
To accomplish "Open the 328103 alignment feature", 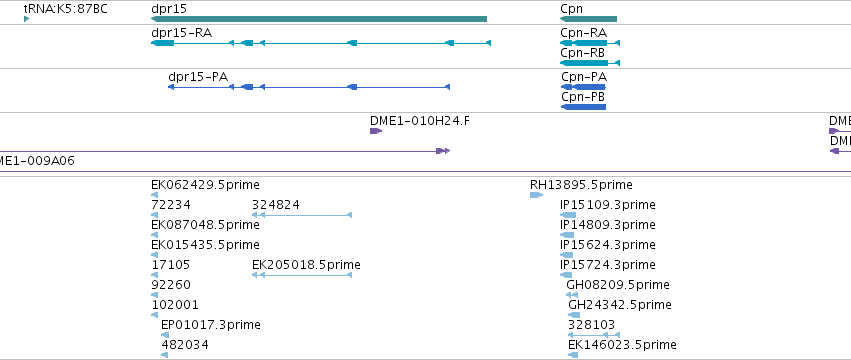I will 594,335.
